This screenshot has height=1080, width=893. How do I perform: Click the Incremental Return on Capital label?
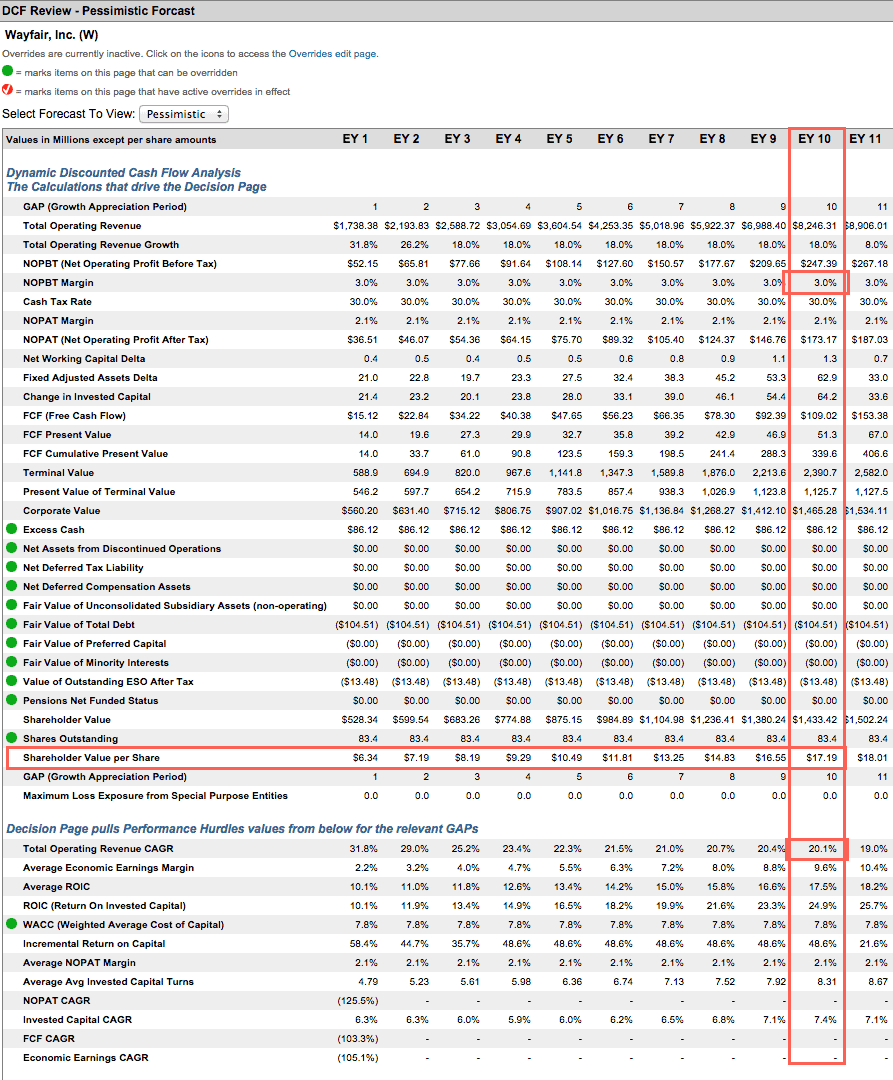[x=94, y=944]
